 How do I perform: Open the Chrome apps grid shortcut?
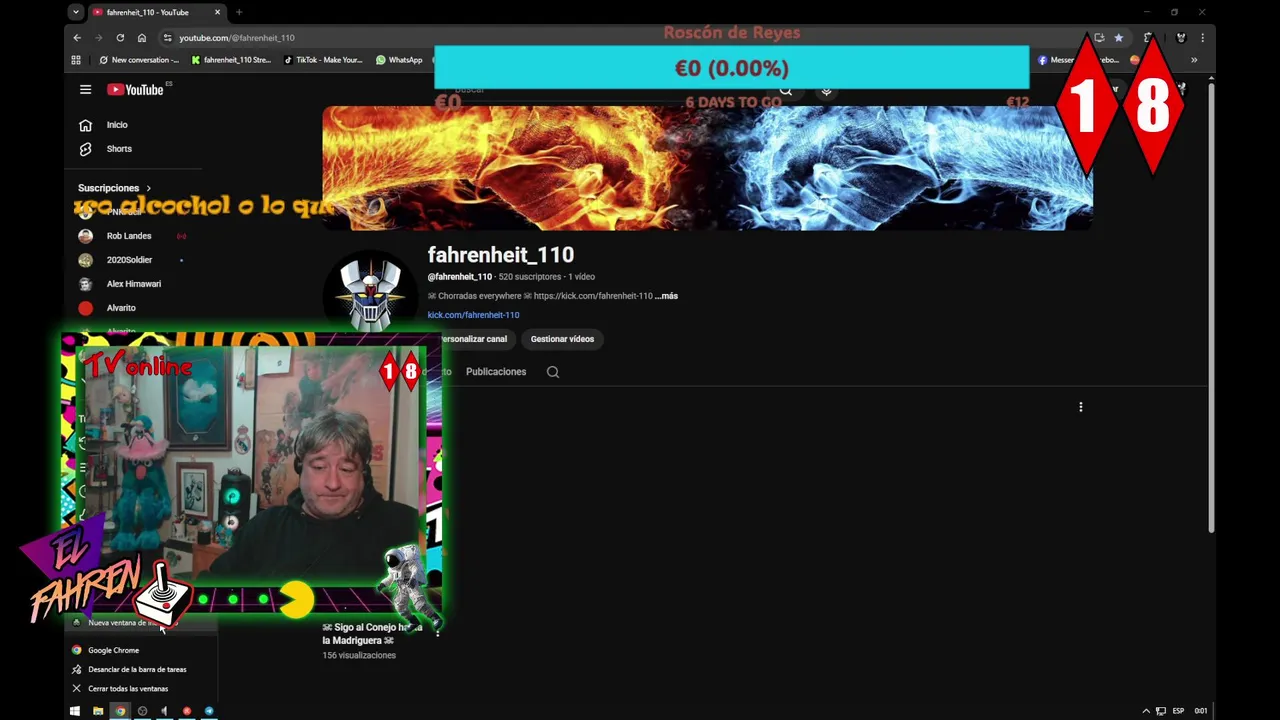(x=76, y=60)
